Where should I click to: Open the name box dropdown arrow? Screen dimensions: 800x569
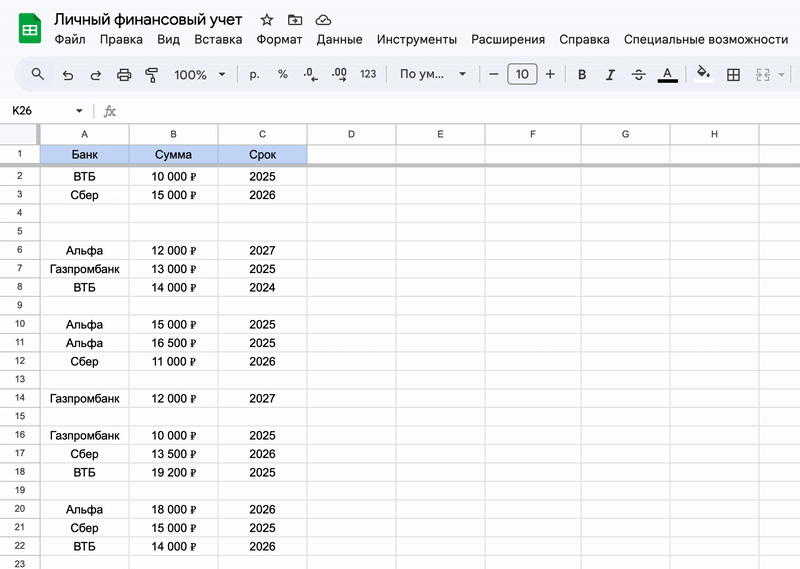pyautogui.click(x=79, y=111)
